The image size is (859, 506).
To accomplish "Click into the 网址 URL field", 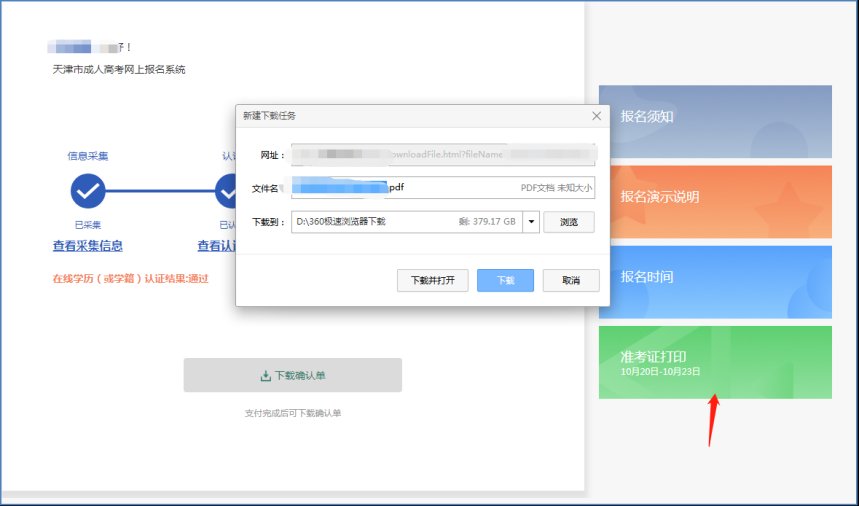I will pyautogui.click(x=440, y=155).
